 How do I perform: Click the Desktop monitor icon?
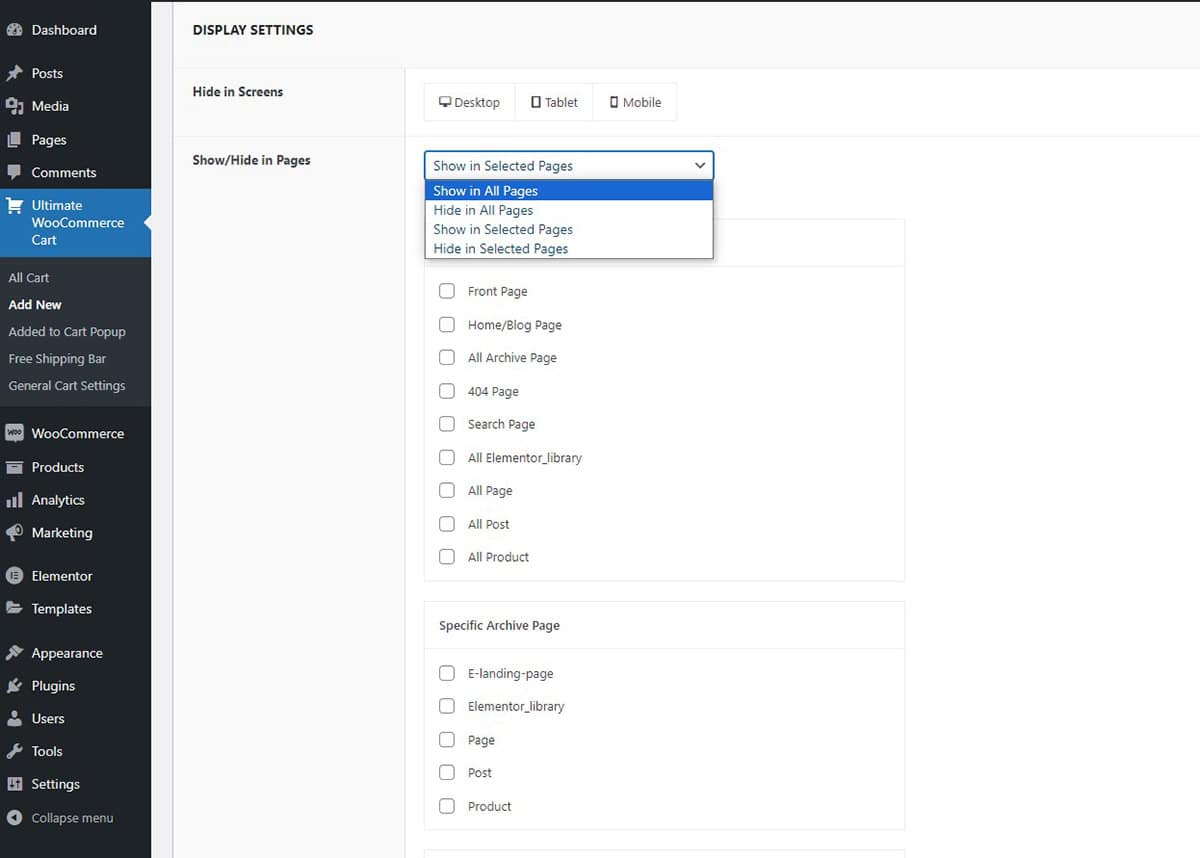point(445,102)
